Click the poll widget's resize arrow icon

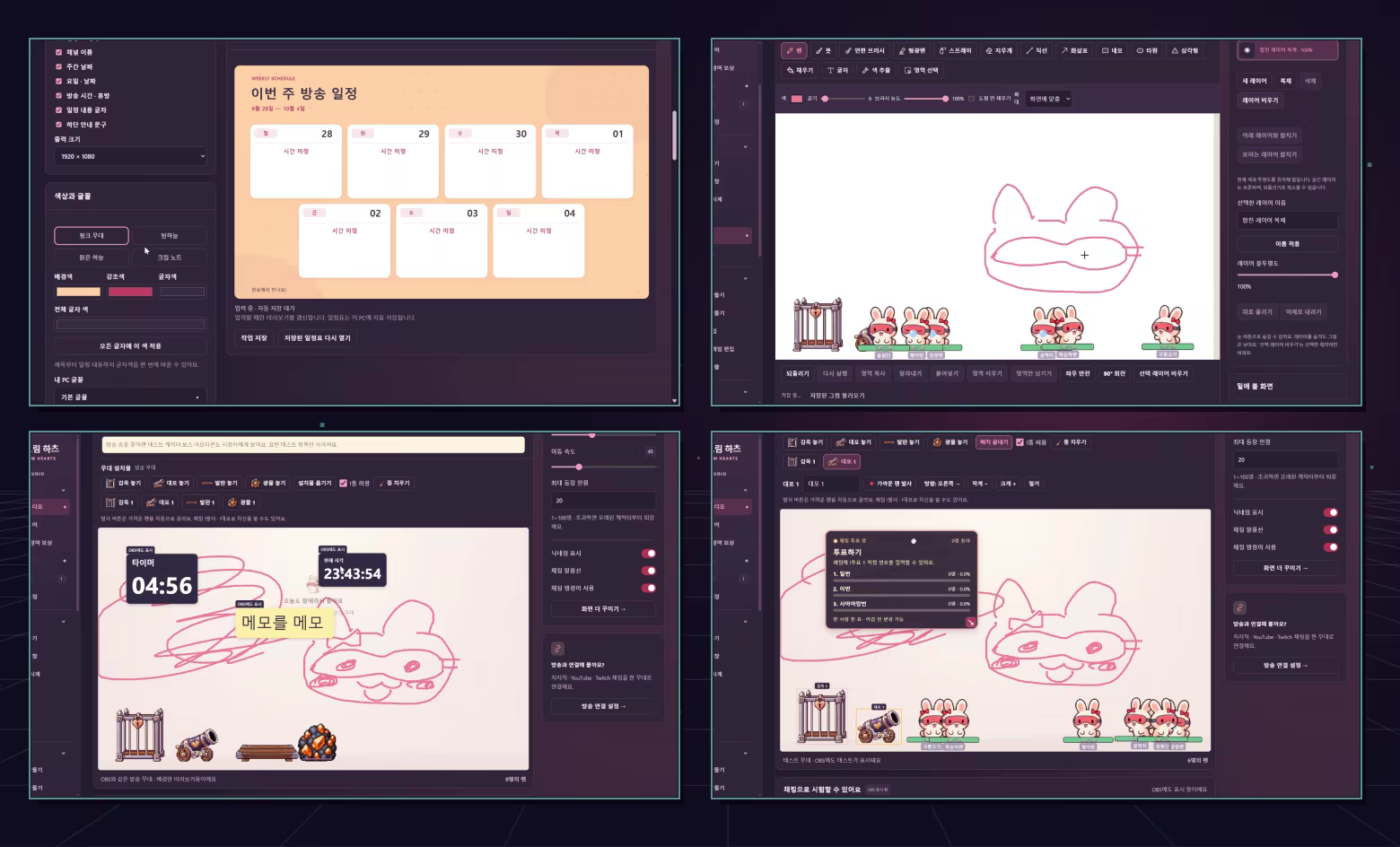[x=970, y=622]
